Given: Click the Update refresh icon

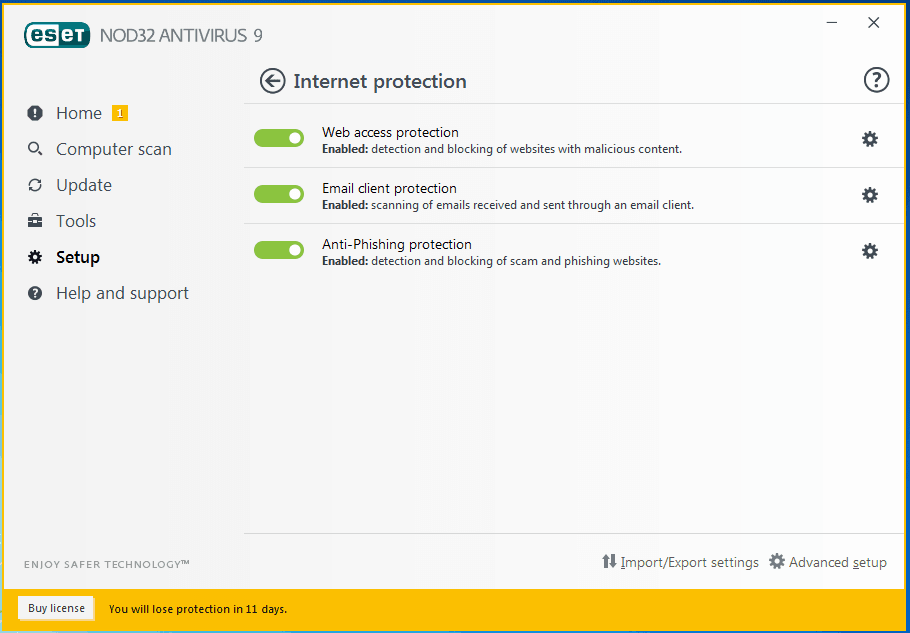Looking at the screenshot, I should [x=35, y=185].
